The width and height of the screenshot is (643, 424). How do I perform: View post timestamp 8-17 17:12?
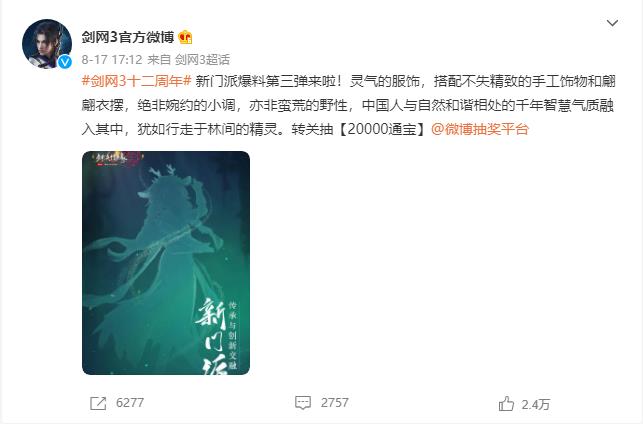(x=112, y=60)
